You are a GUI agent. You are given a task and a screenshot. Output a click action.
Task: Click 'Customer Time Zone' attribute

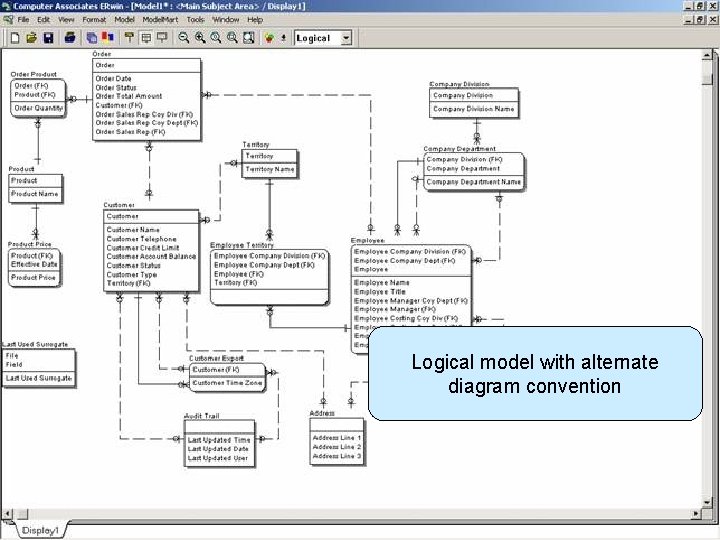(x=227, y=382)
